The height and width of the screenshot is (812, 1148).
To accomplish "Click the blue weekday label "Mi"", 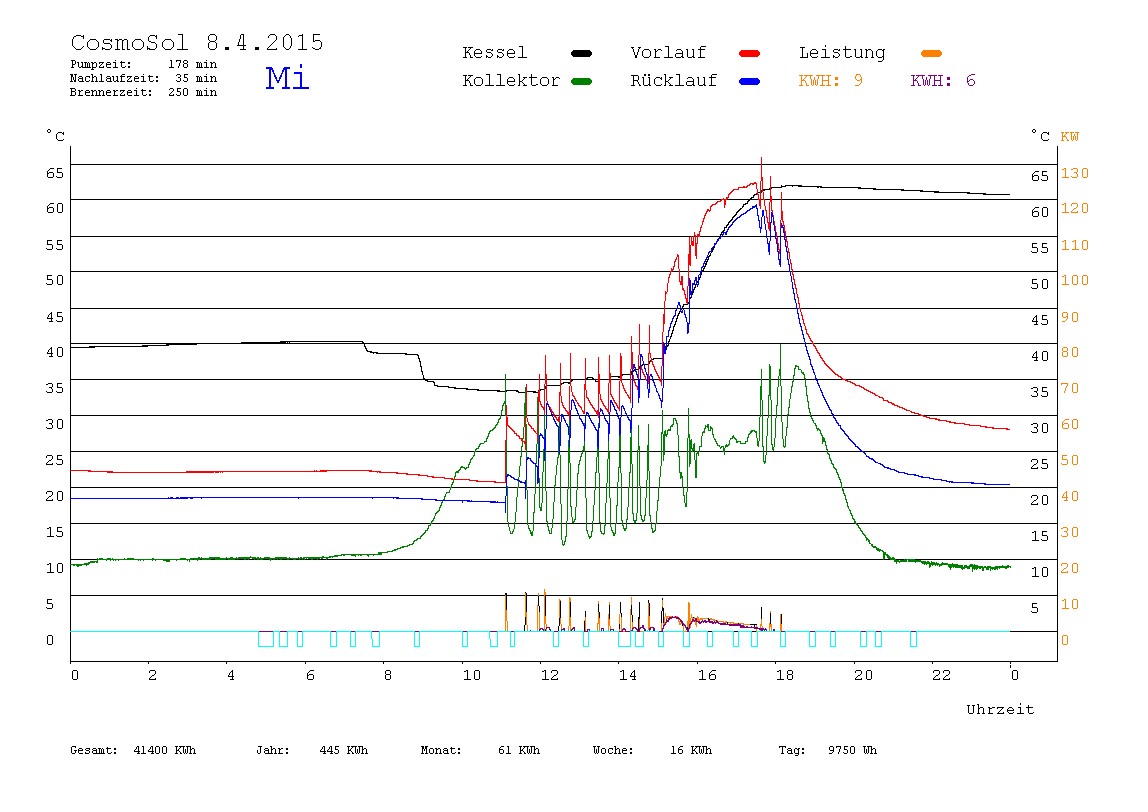I will [x=288, y=78].
